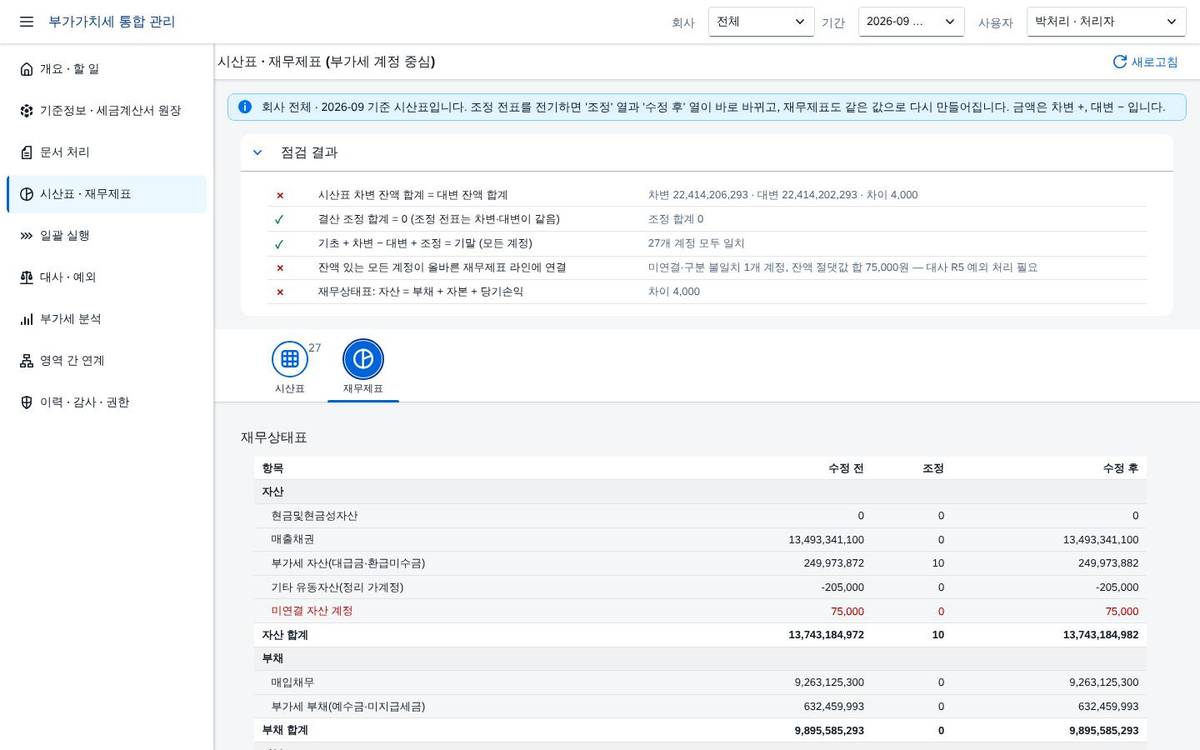Click the document icon beside 문서 처리
Image resolution: width=1200 pixels, height=750 pixels.
pyautogui.click(x=26, y=153)
